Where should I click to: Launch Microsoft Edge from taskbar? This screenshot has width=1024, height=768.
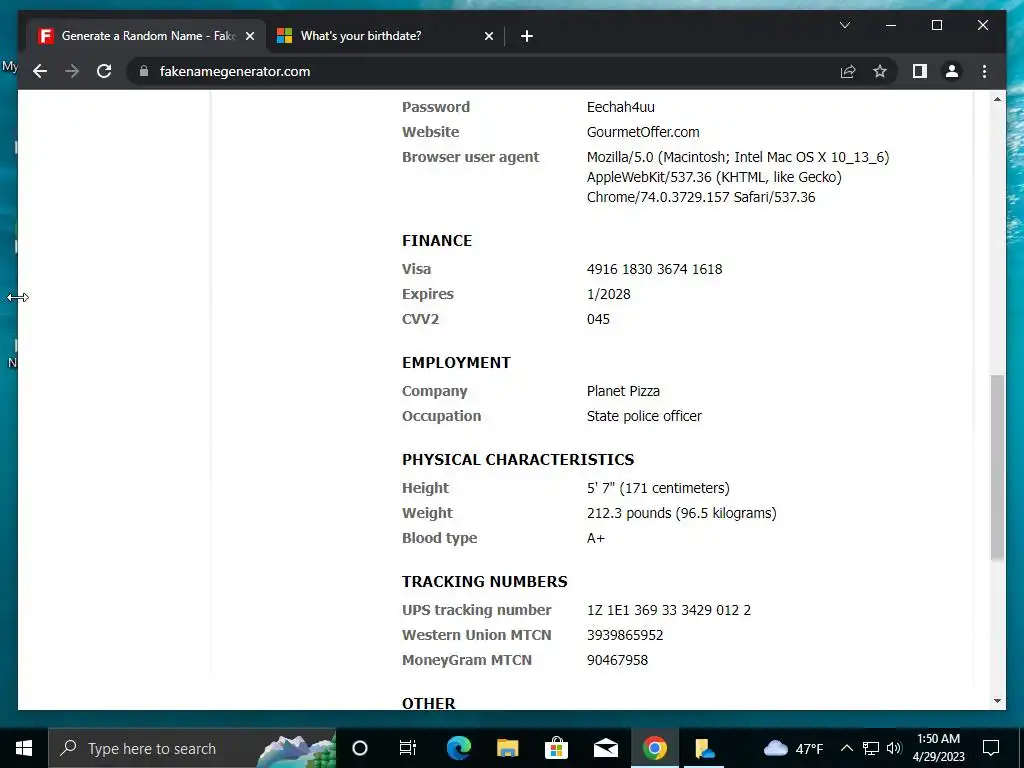click(459, 748)
